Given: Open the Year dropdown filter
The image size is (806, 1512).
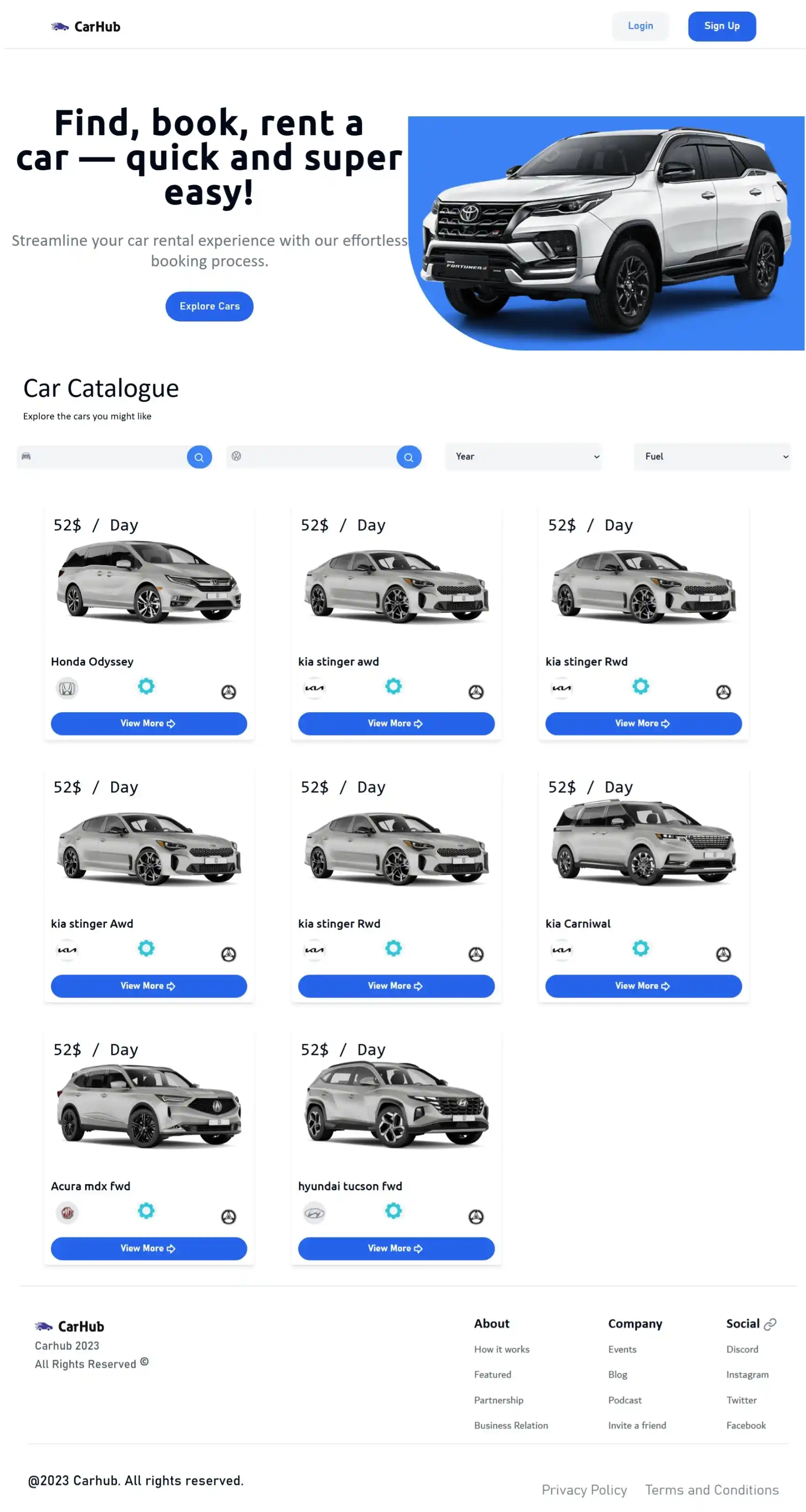Looking at the screenshot, I should (524, 456).
